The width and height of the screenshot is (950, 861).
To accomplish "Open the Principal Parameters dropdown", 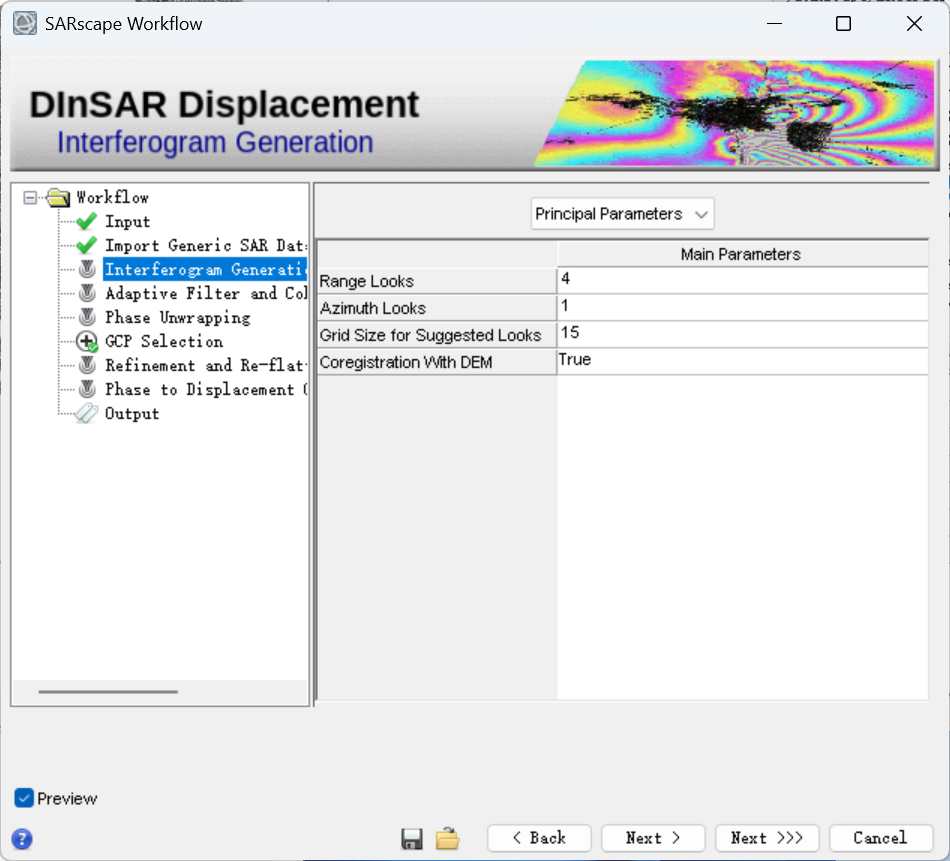I will tap(622, 214).
